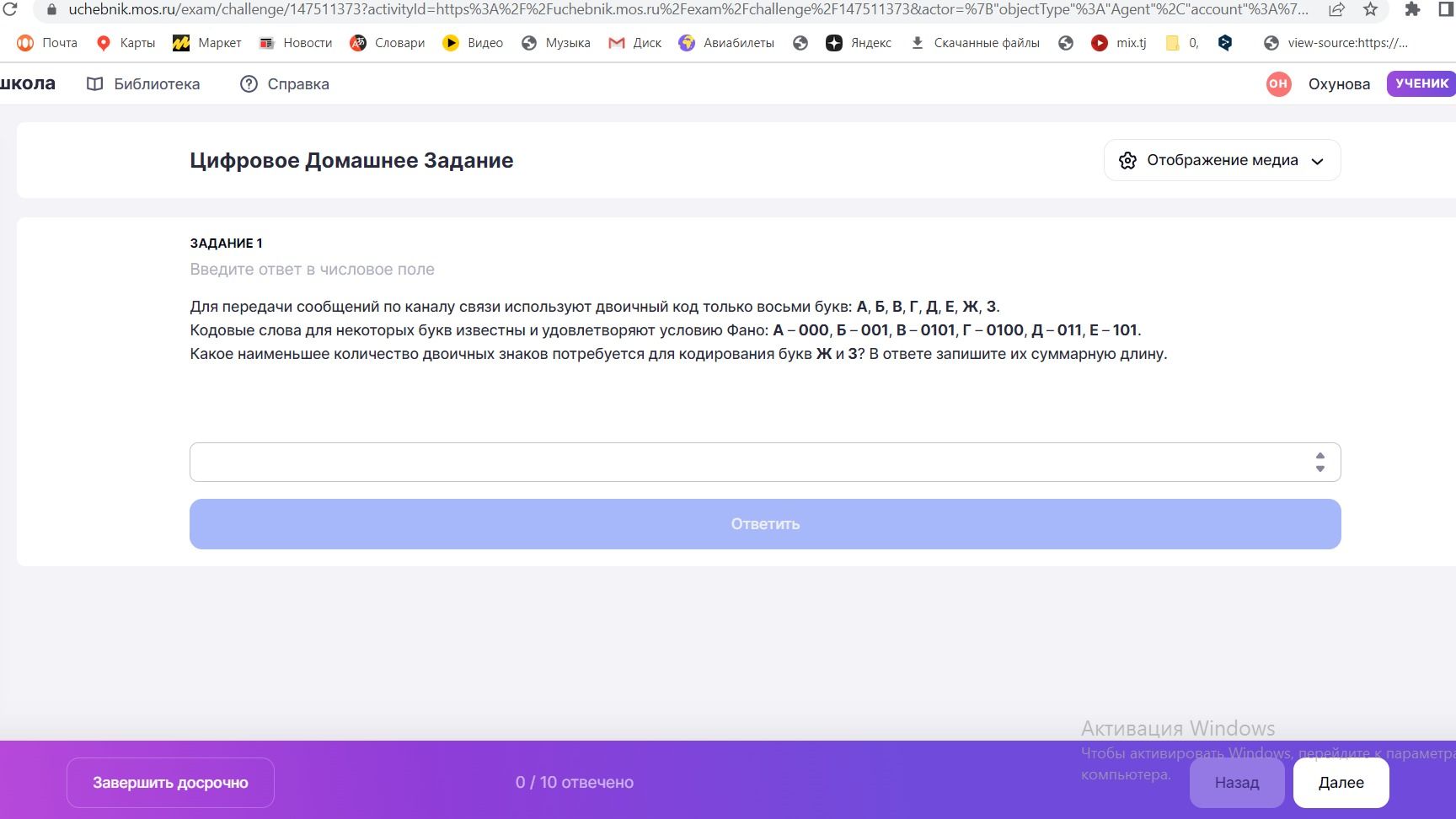Open the Библиотека menu item

pos(143,84)
